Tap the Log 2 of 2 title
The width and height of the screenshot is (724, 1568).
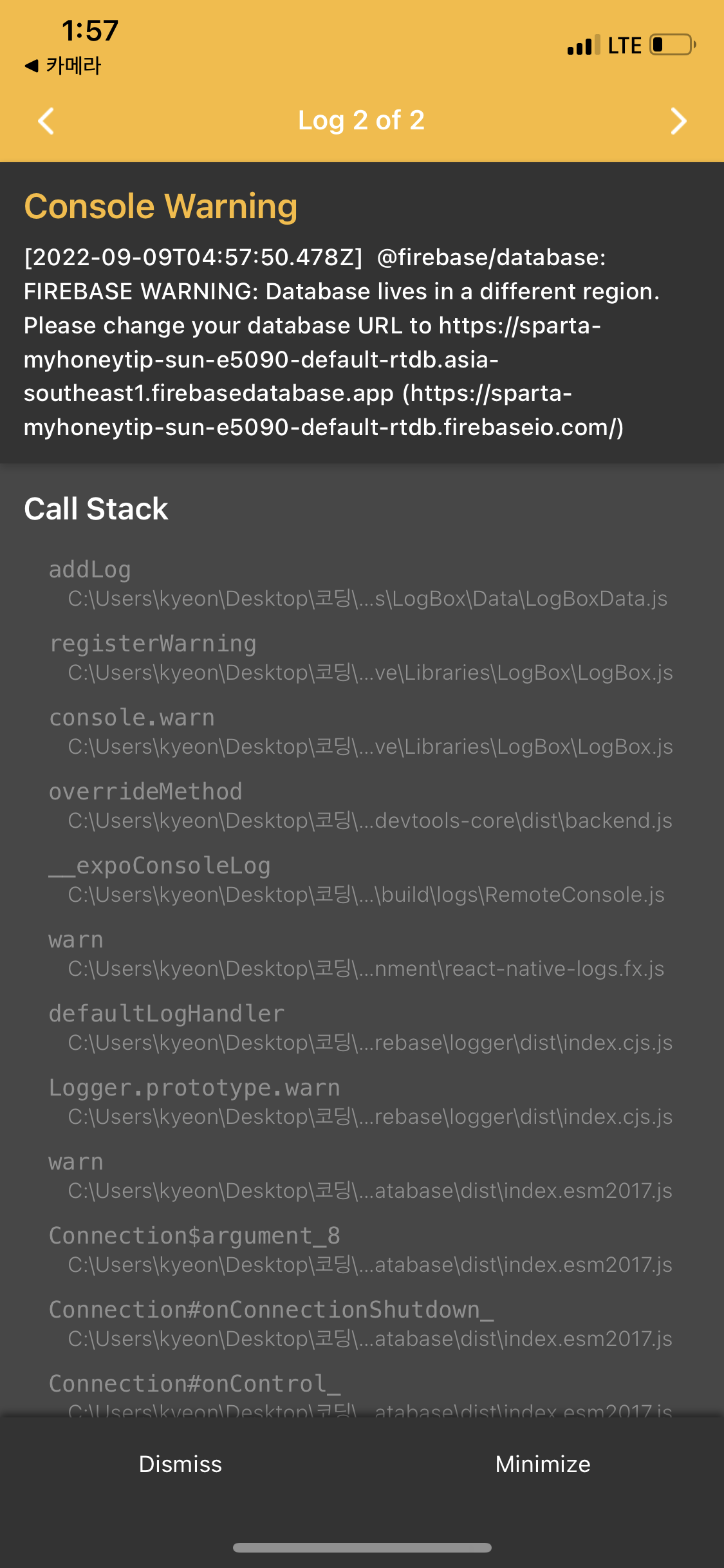(361, 121)
